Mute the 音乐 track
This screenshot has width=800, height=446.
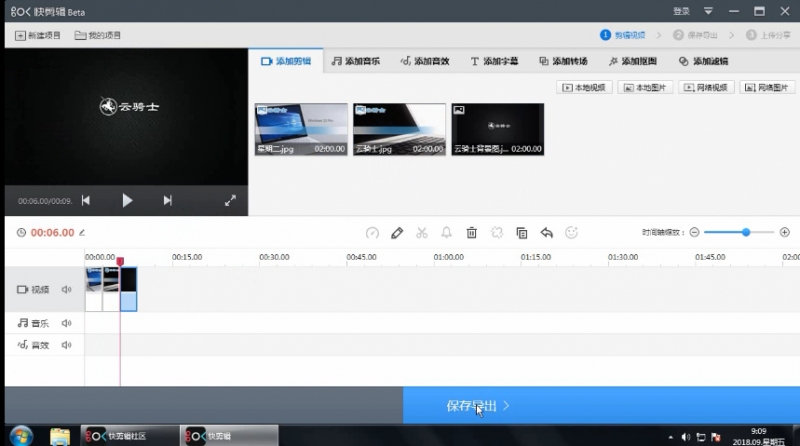tap(66, 323)
